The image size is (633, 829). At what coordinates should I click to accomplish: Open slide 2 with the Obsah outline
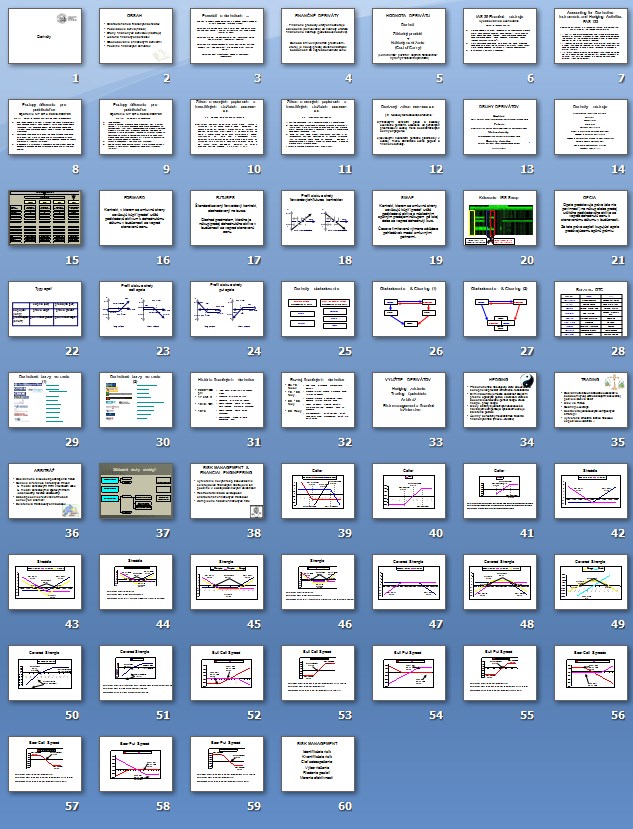click(x=135, y=37)
